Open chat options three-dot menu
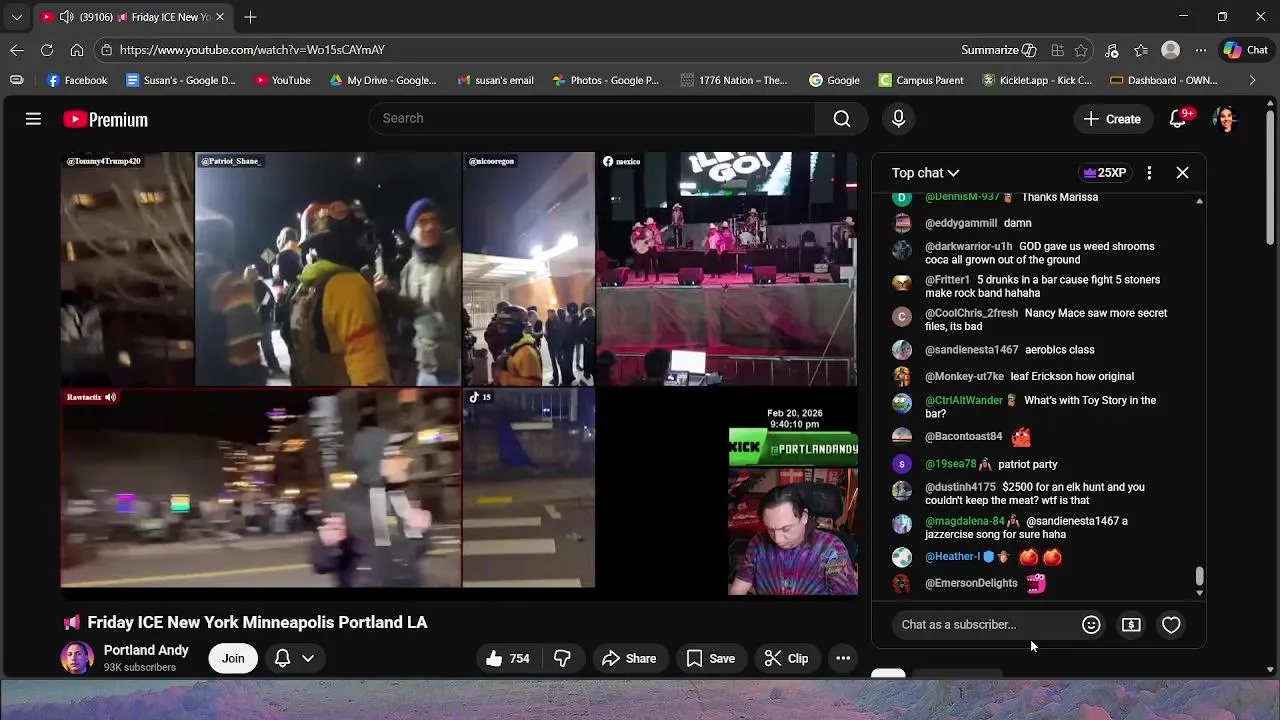The height and width of the screenshot is (720, 1280). [1149, 173]
